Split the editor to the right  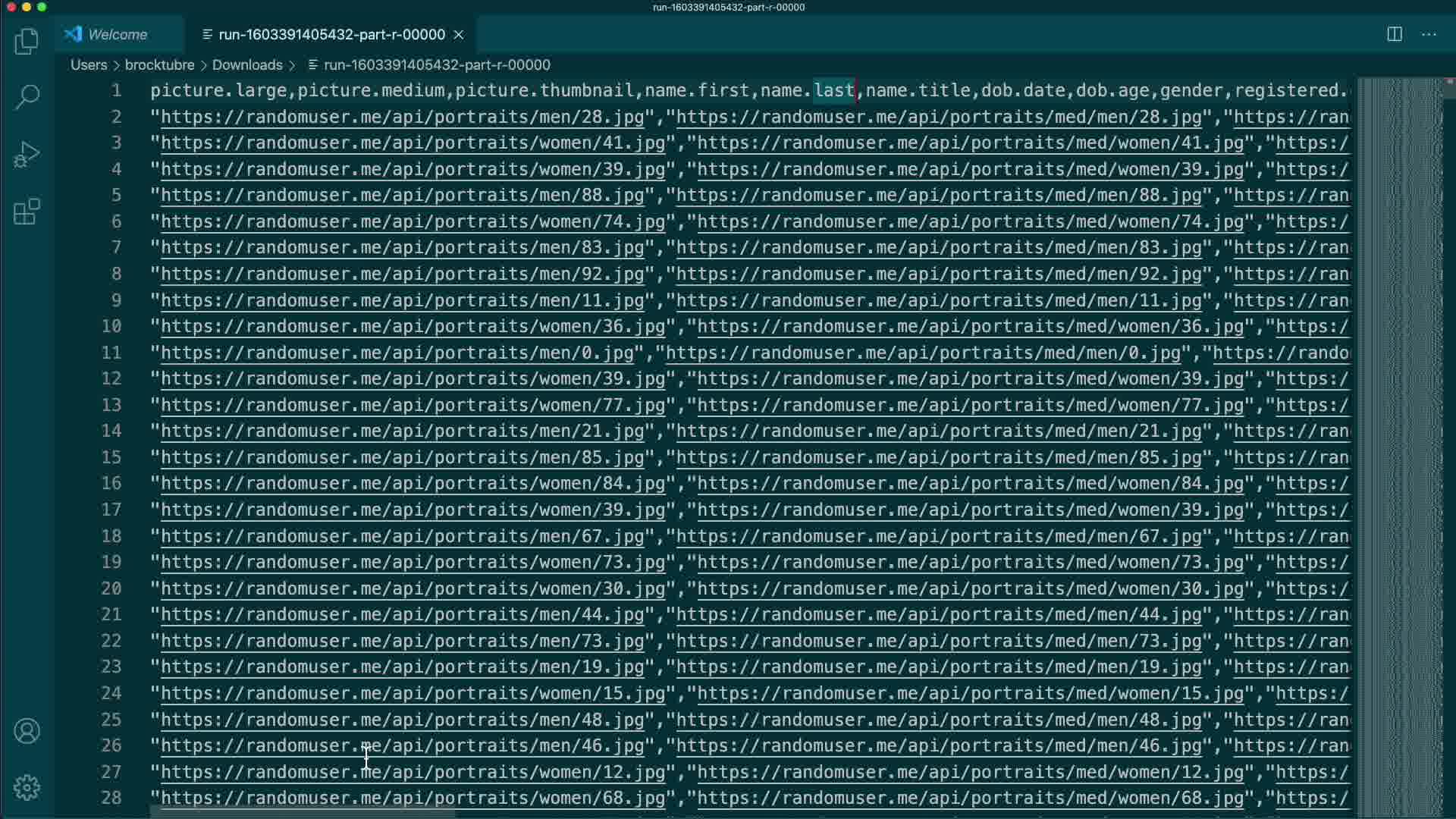(x=1394, y=34)
